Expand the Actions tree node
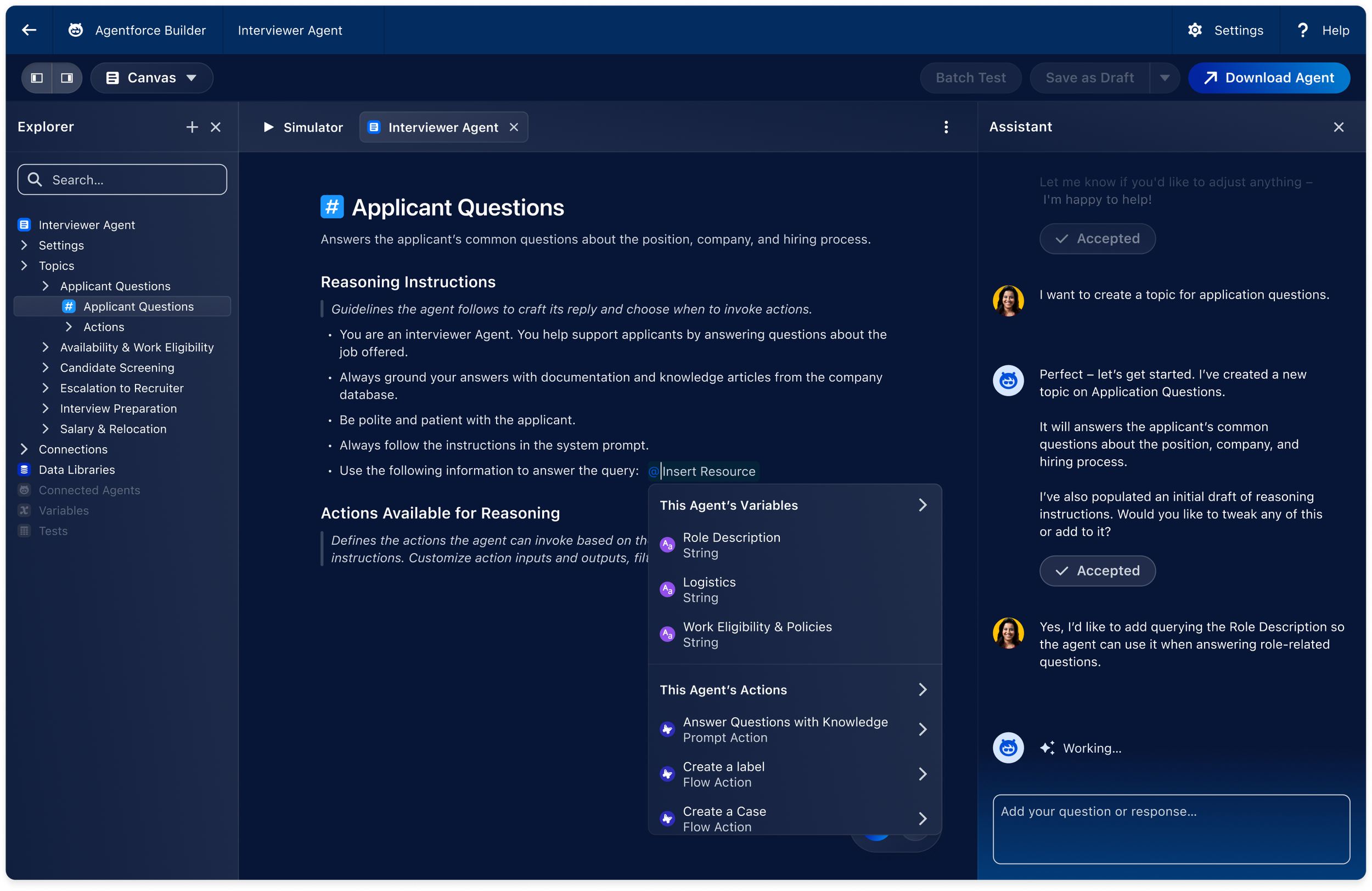Screen dimensions: 1372x891 tap(69, 327)
